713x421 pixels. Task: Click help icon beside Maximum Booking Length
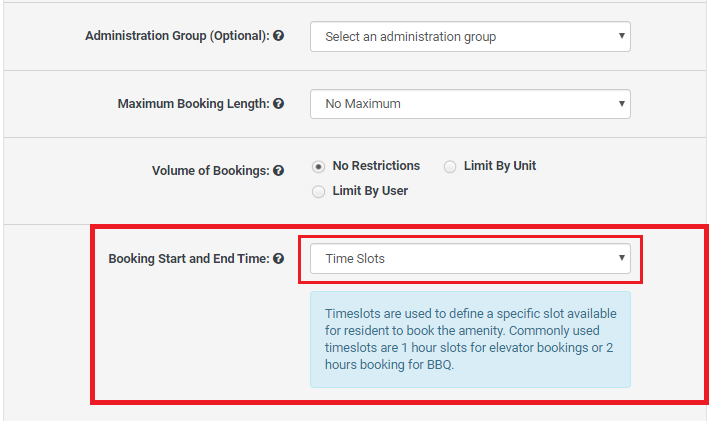click(x=278, y=103)
